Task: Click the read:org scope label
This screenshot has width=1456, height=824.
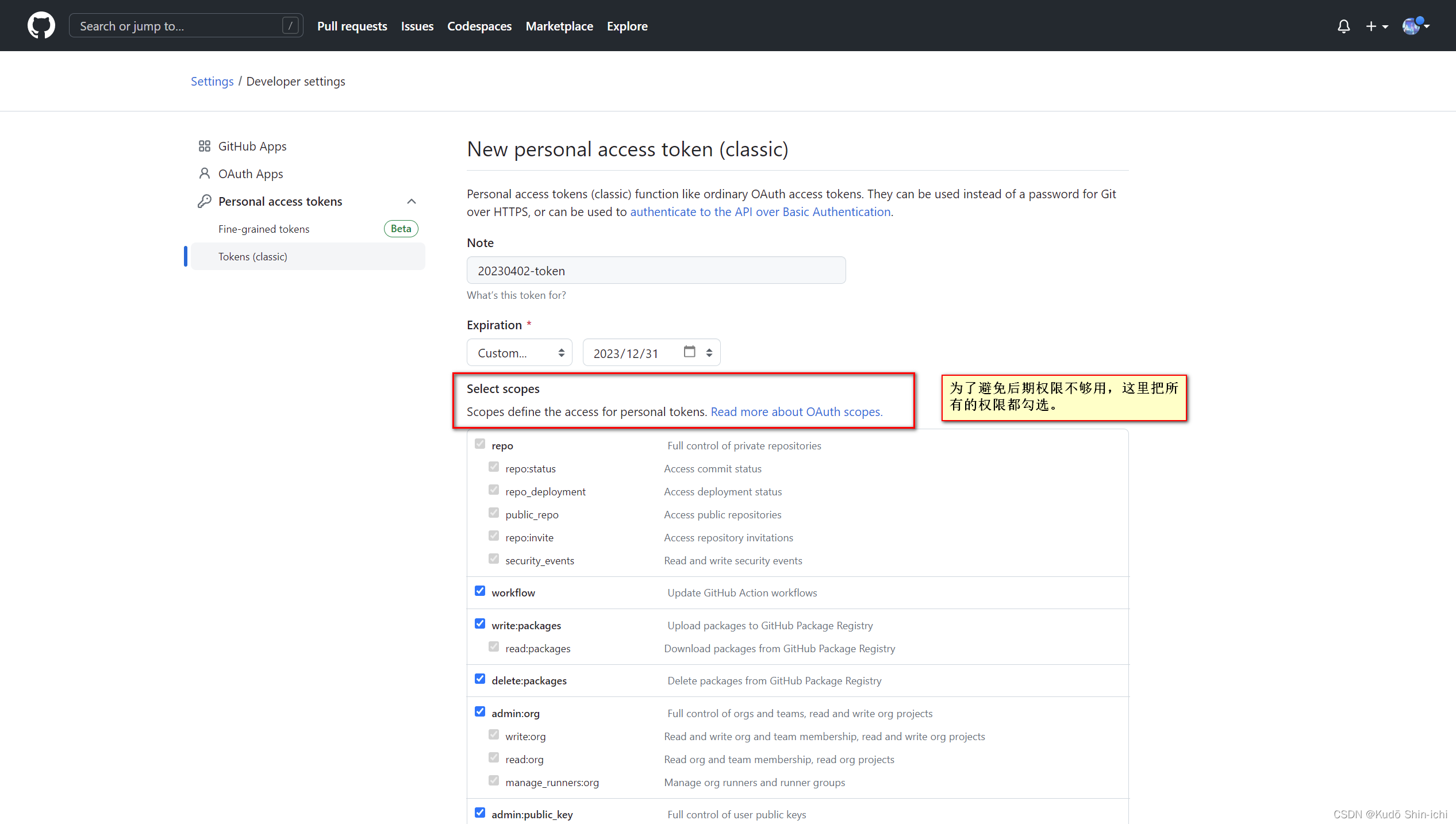Action: coord(524,759)
